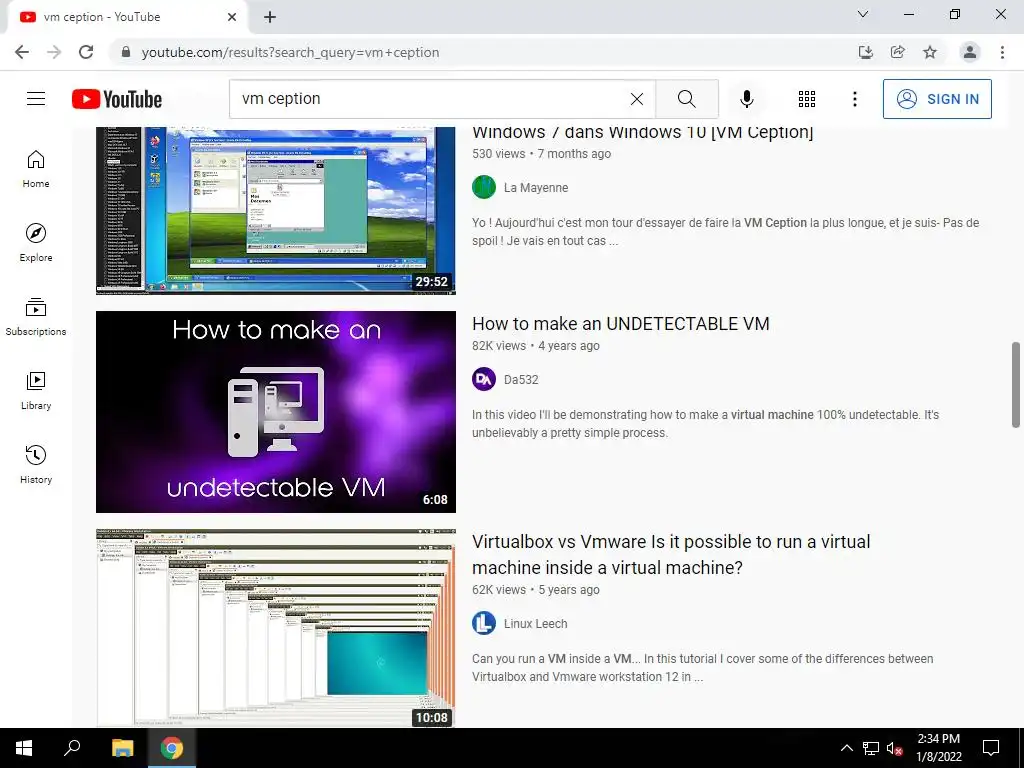Go to Home in the sidebar
Screen dimensions: 1024x768
[x=36, y=169]
